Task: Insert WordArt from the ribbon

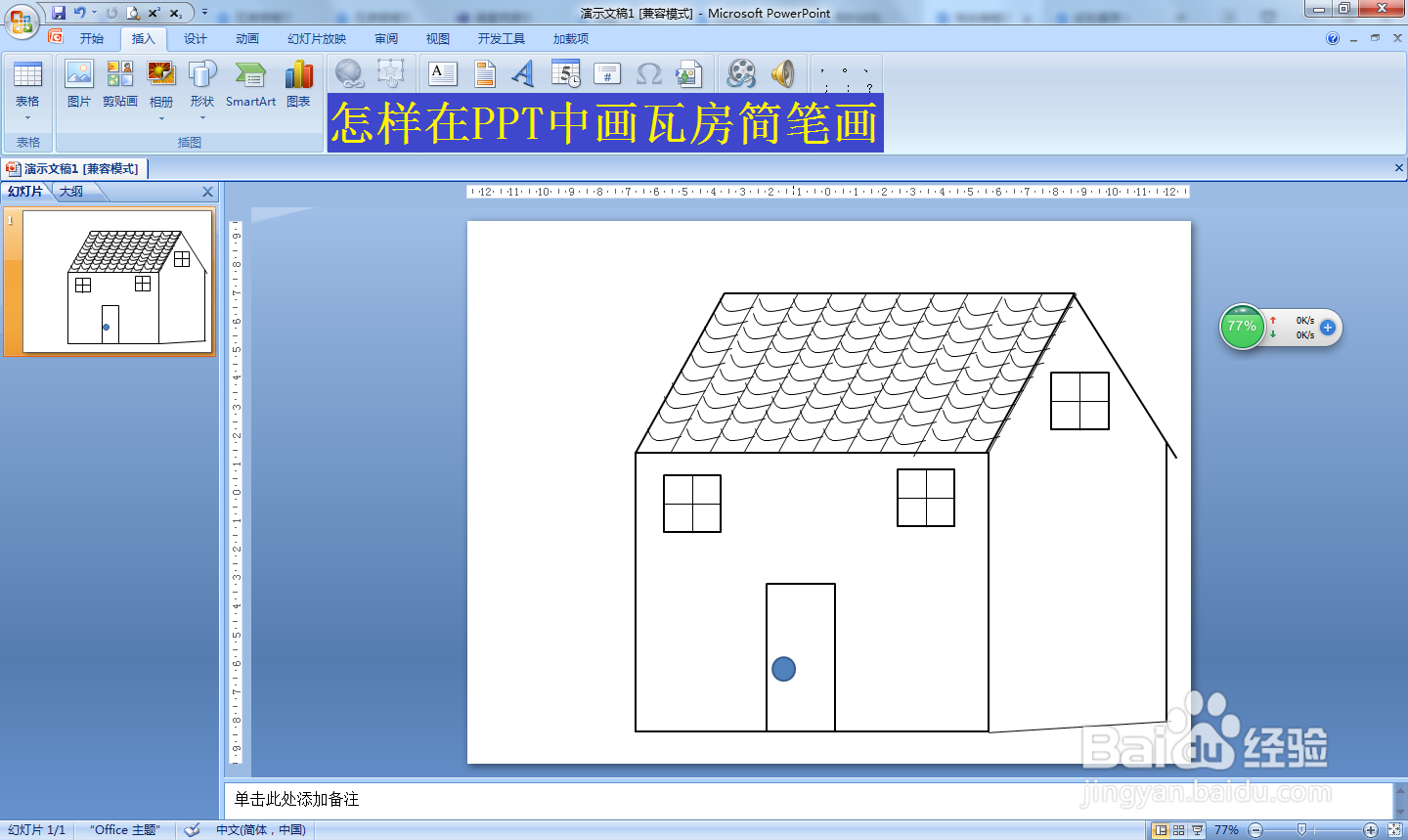Action: 521,73
